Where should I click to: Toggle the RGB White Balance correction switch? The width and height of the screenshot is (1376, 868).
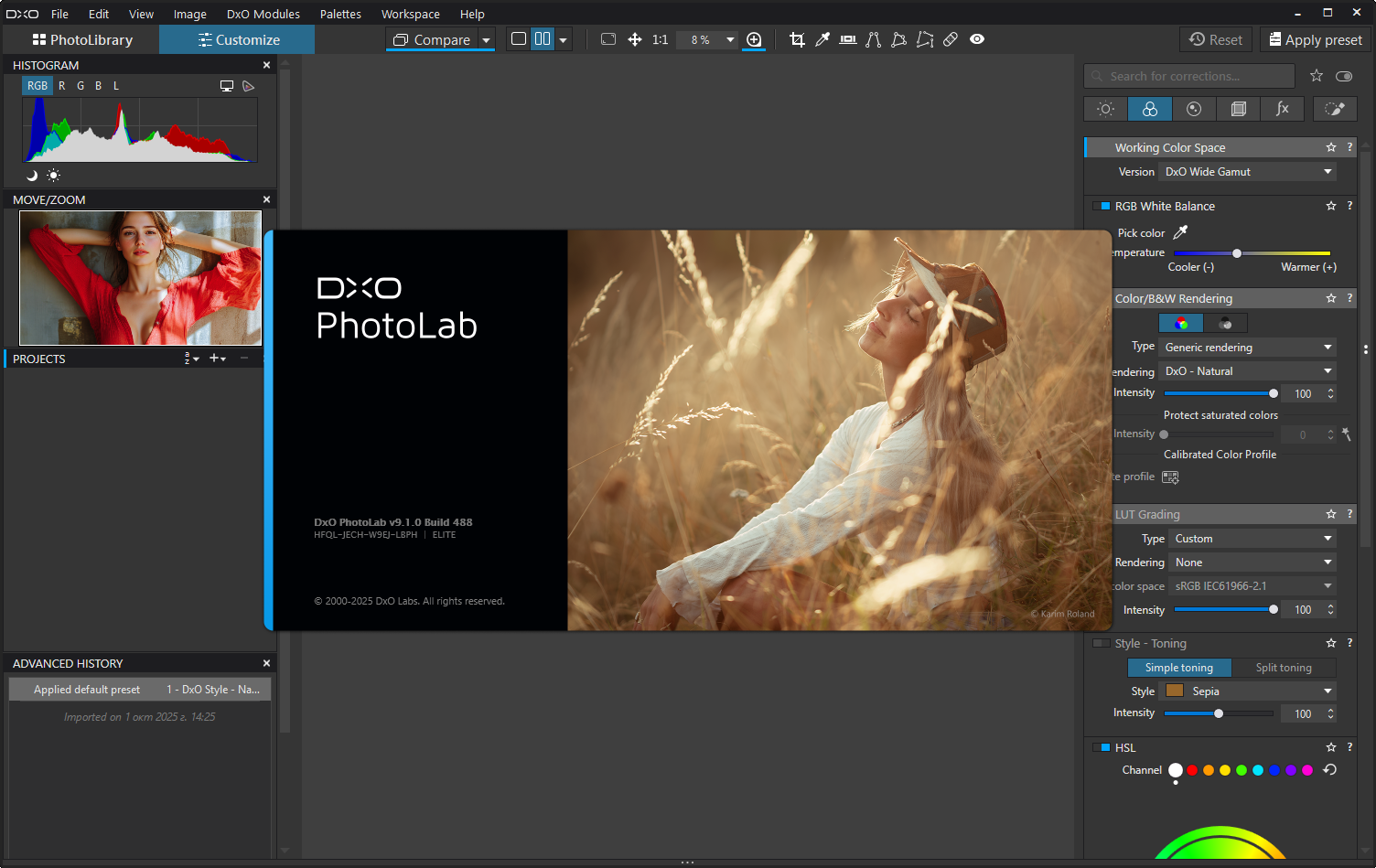pos(1102,207)
